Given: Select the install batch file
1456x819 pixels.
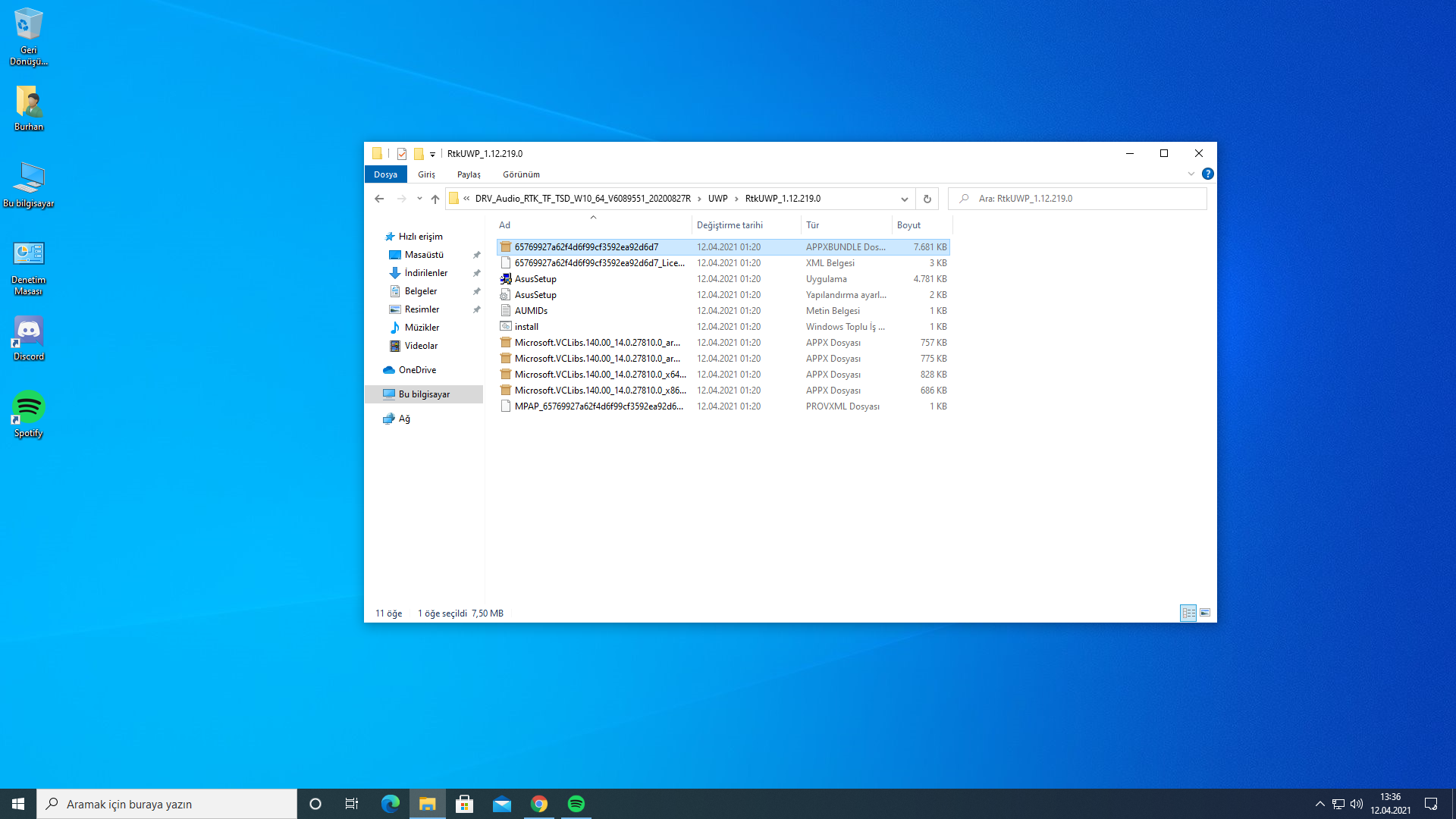Looking at the screenshot, I should 526,327.
